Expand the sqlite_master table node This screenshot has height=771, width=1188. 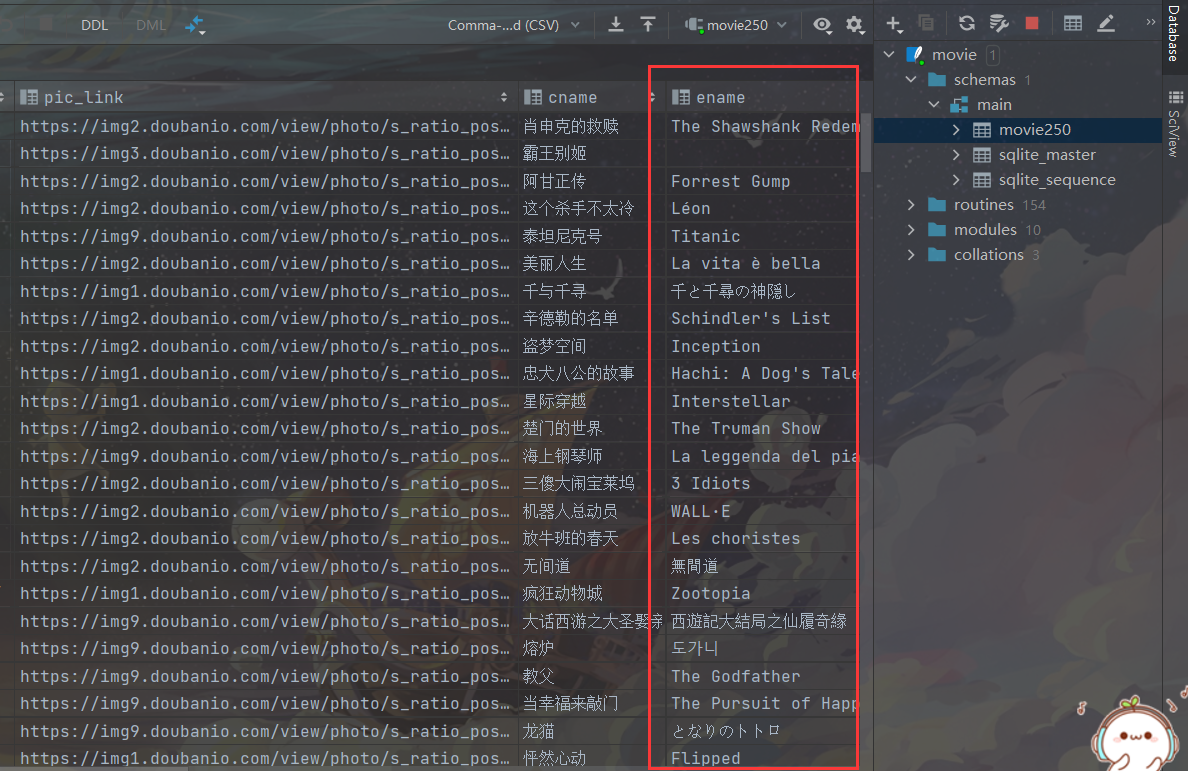(x=956, y=155)
